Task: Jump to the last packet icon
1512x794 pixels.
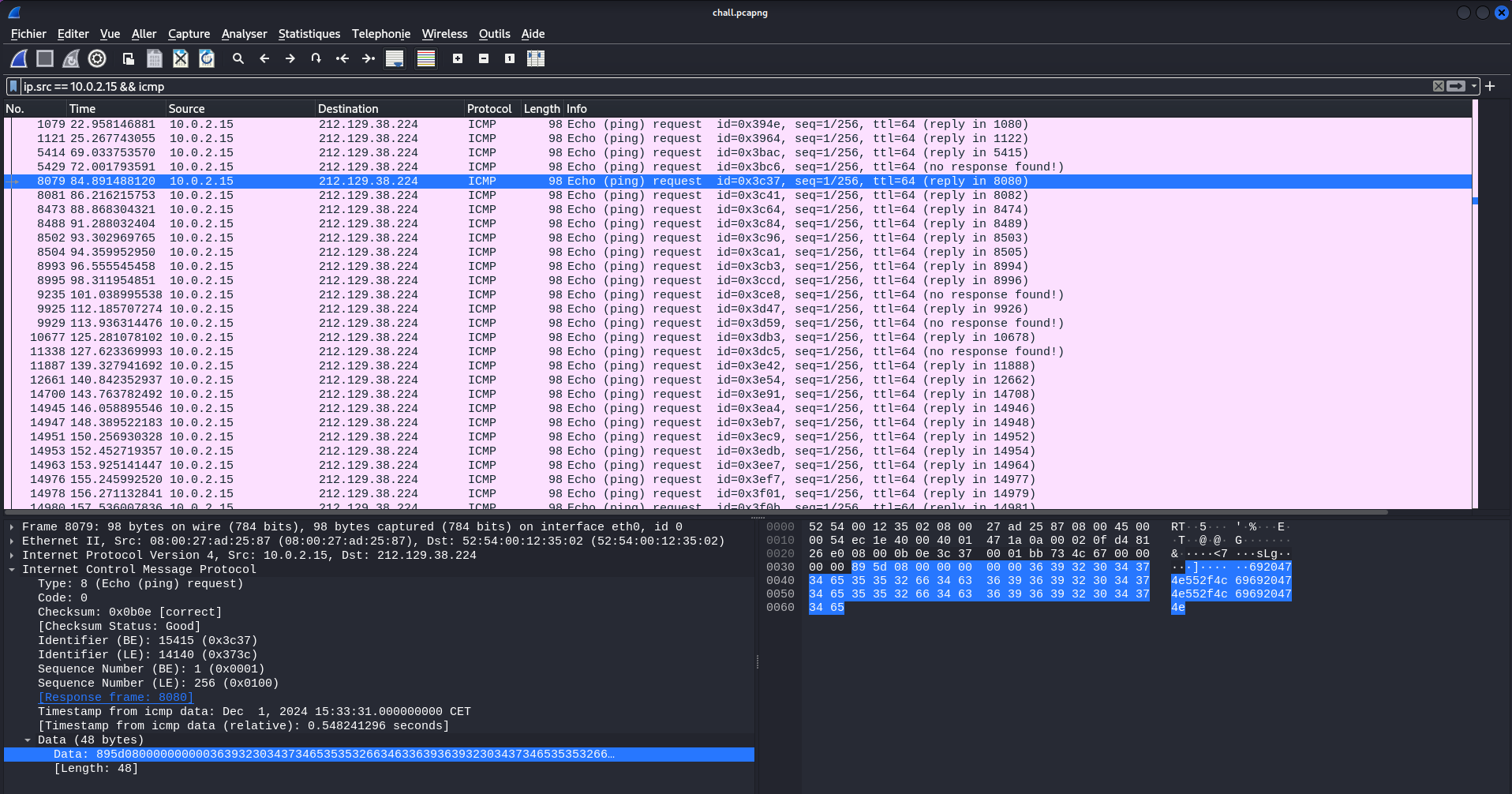Action: (x=369, y=58)
